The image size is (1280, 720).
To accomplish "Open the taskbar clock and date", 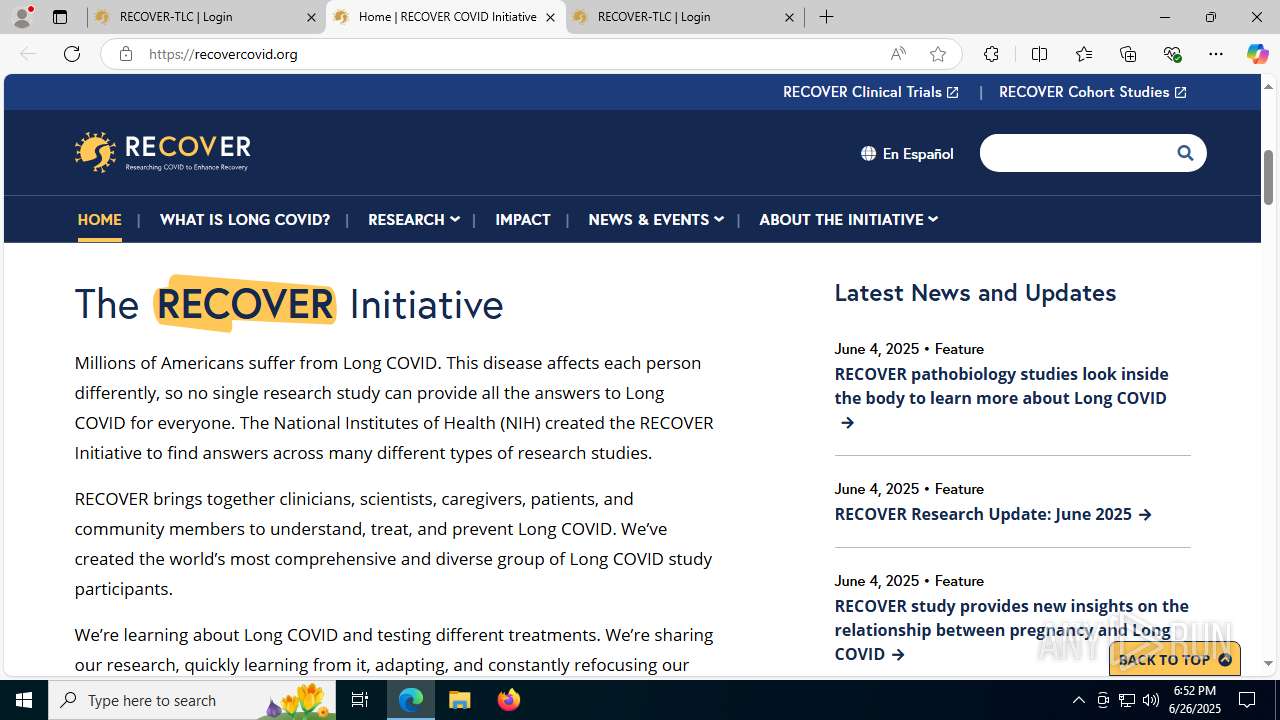I will click(1195, 700).
